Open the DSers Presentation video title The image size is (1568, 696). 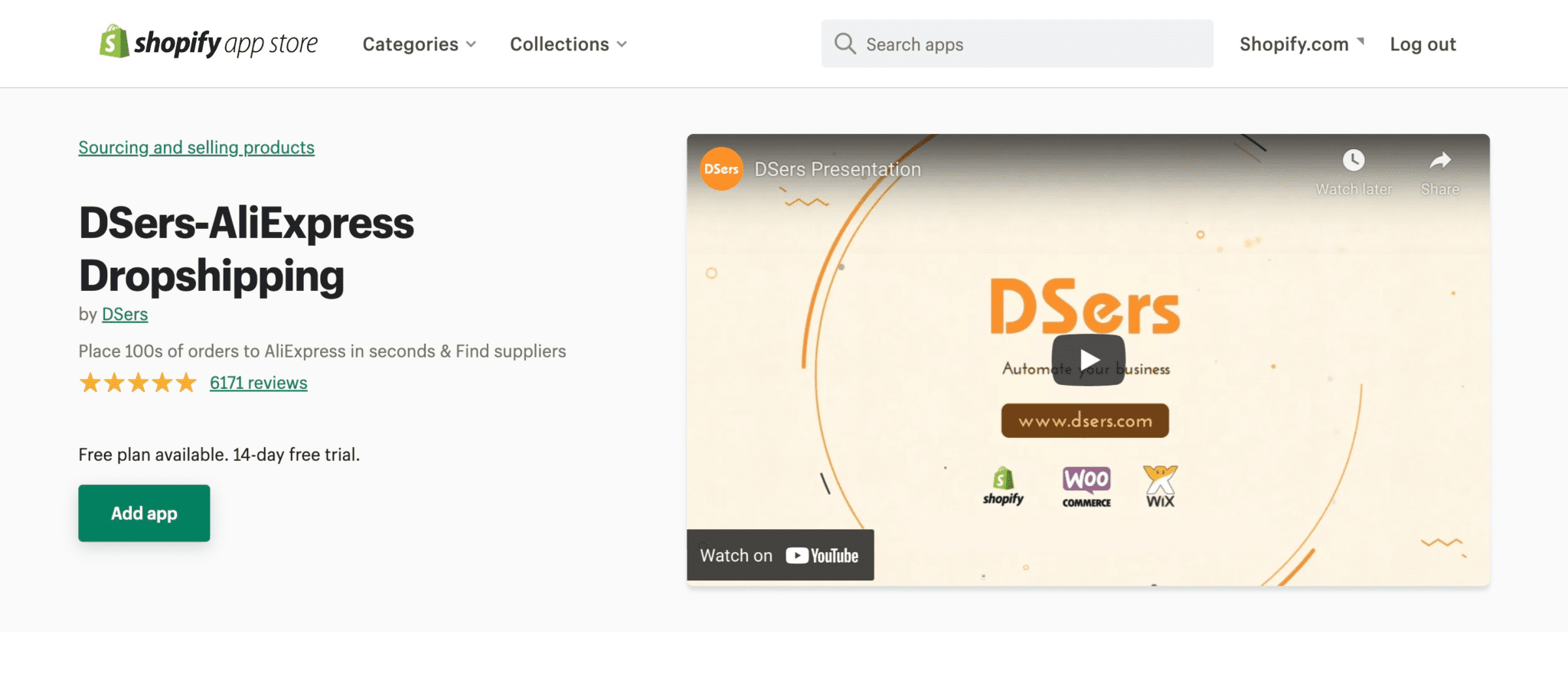click(x=838, y=169)
